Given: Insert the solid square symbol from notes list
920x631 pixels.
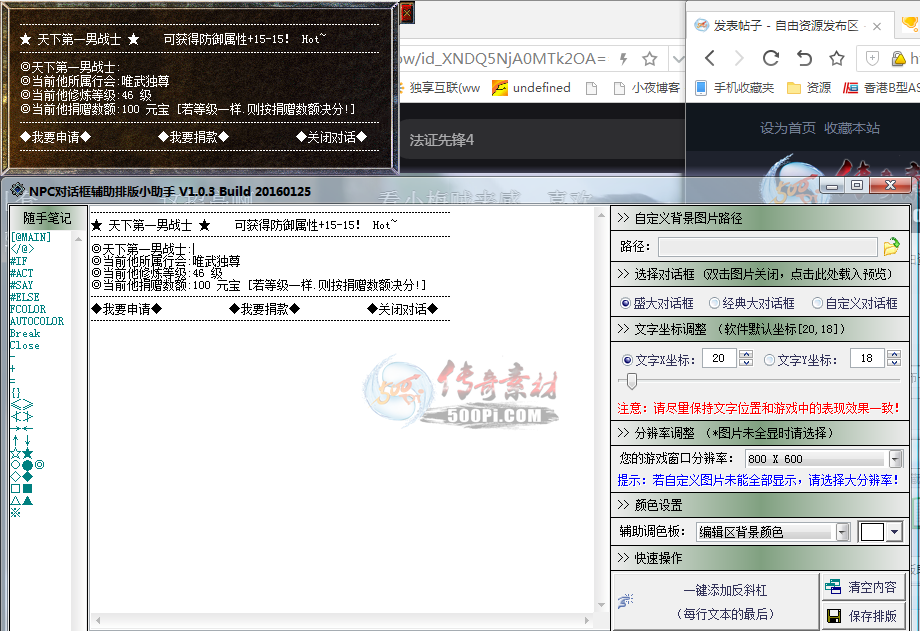Looking at the screenshot, I should [28, 488].
